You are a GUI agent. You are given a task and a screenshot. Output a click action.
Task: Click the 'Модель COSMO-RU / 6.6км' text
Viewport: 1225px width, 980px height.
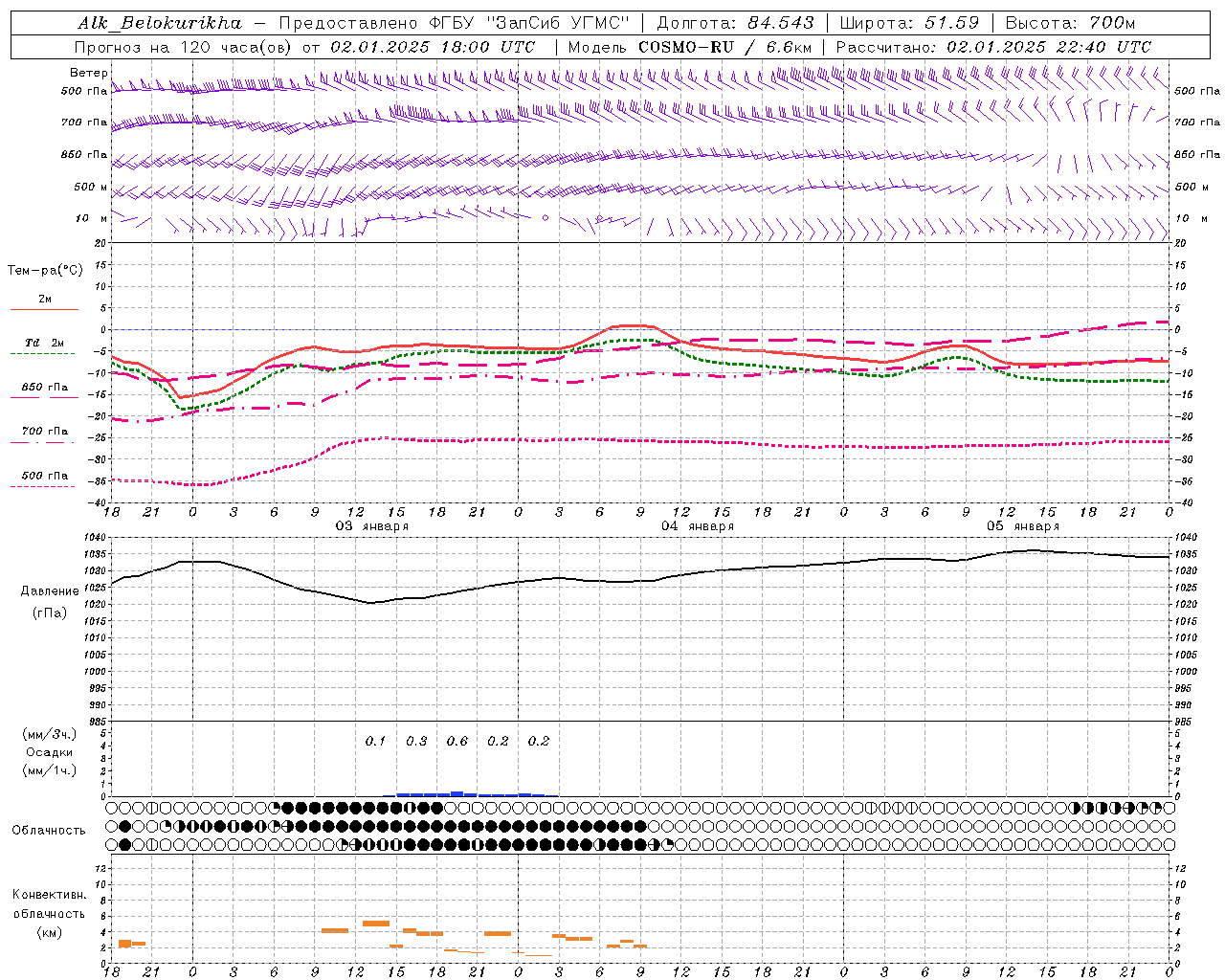pos(690,47)
